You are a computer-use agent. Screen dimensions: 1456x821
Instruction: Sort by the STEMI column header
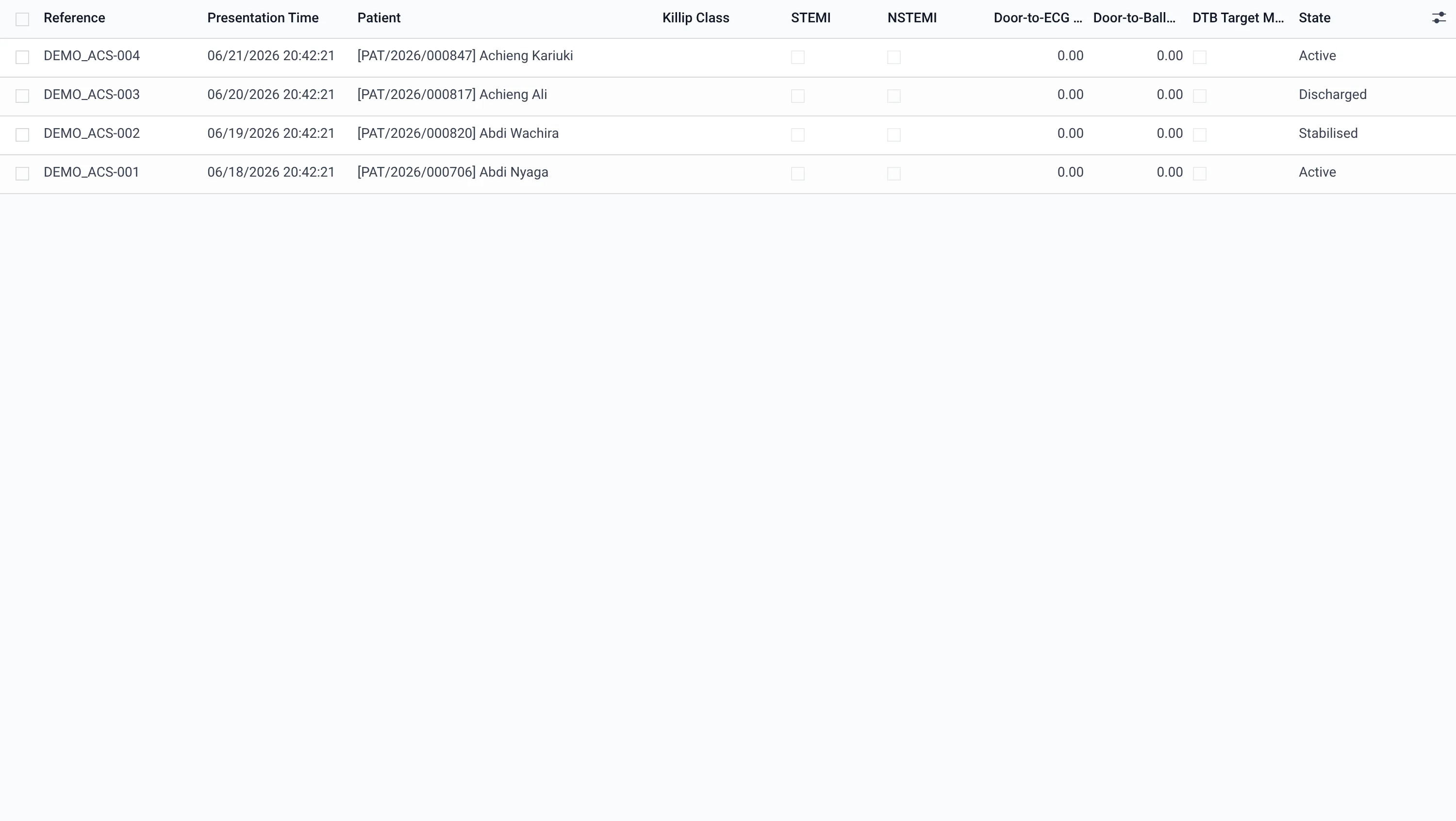click(x=811, y=18)
